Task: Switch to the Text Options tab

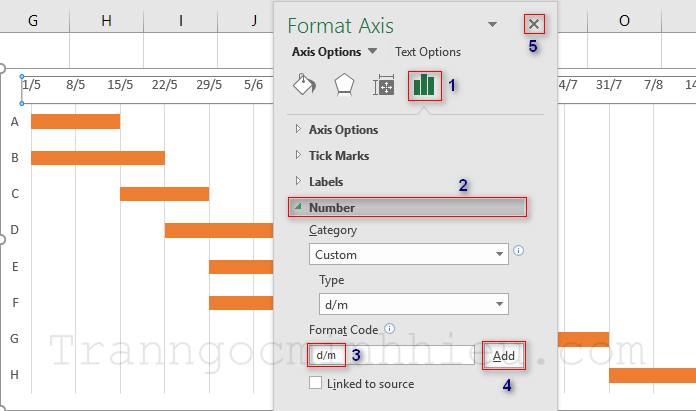Action: click(428, 52)
